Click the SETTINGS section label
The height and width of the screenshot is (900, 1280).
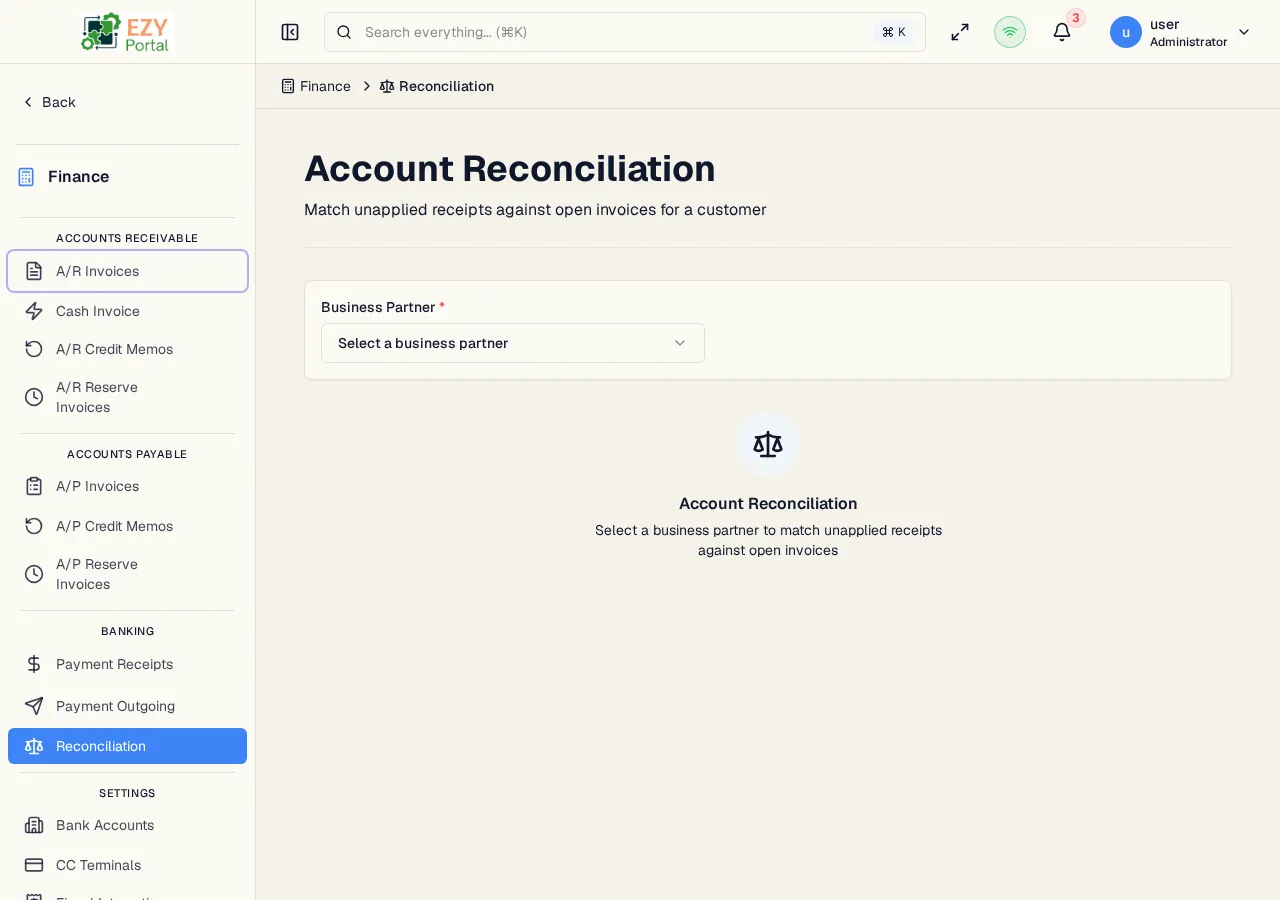coord(127,793)
